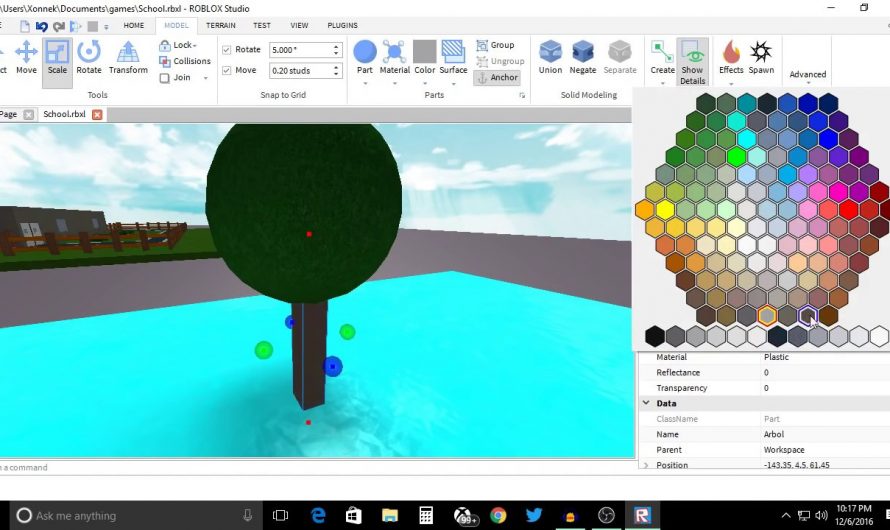Click the Parent value Workspace

click(784, 449)
